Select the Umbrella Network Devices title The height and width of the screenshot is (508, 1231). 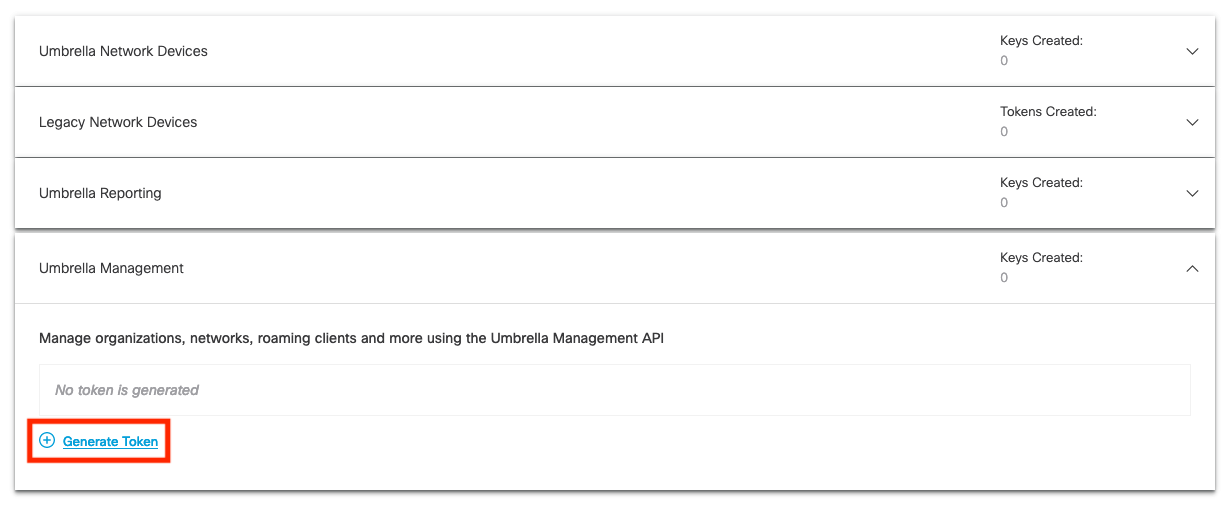pyautogui.click(x=123, y=51)
